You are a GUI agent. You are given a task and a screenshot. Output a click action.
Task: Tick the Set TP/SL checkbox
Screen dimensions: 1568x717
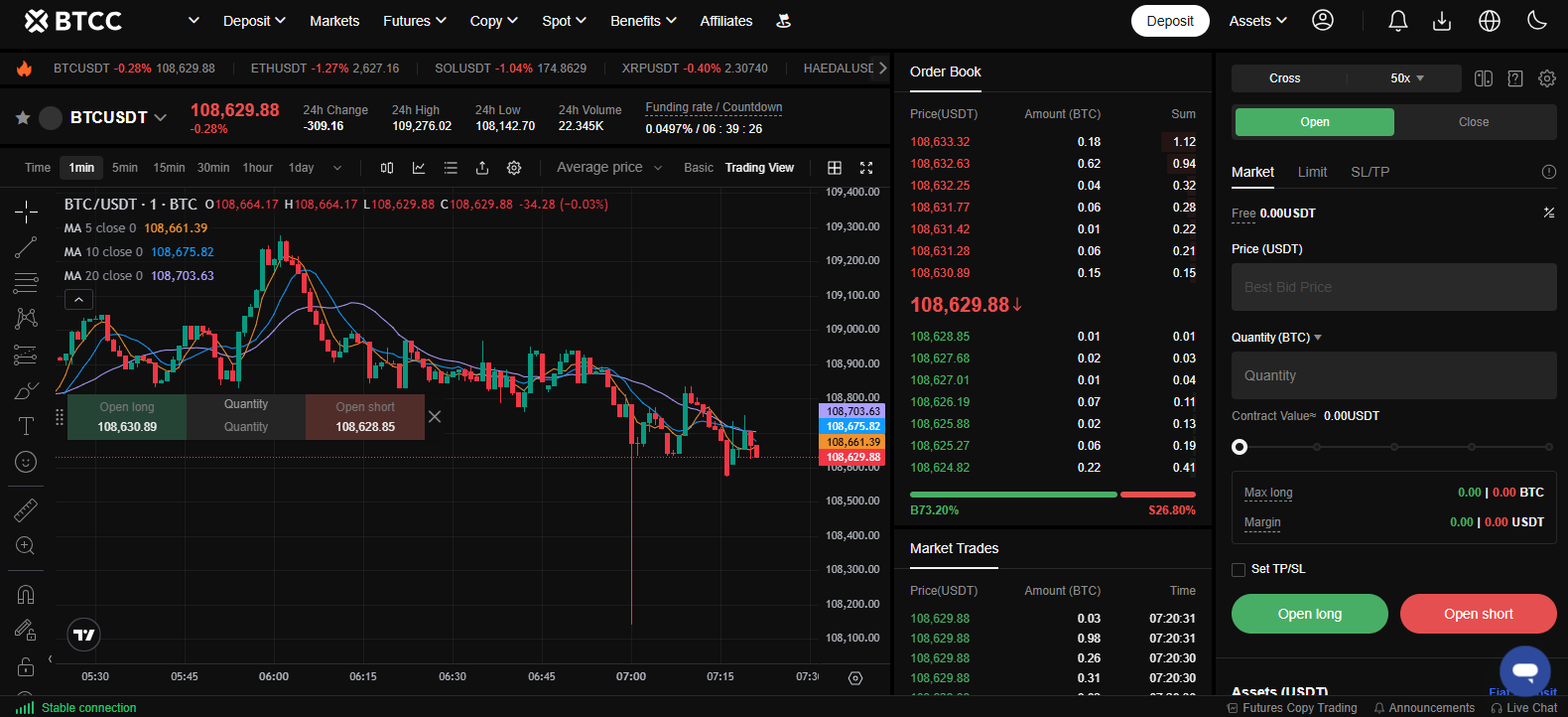coord(1239,569)
